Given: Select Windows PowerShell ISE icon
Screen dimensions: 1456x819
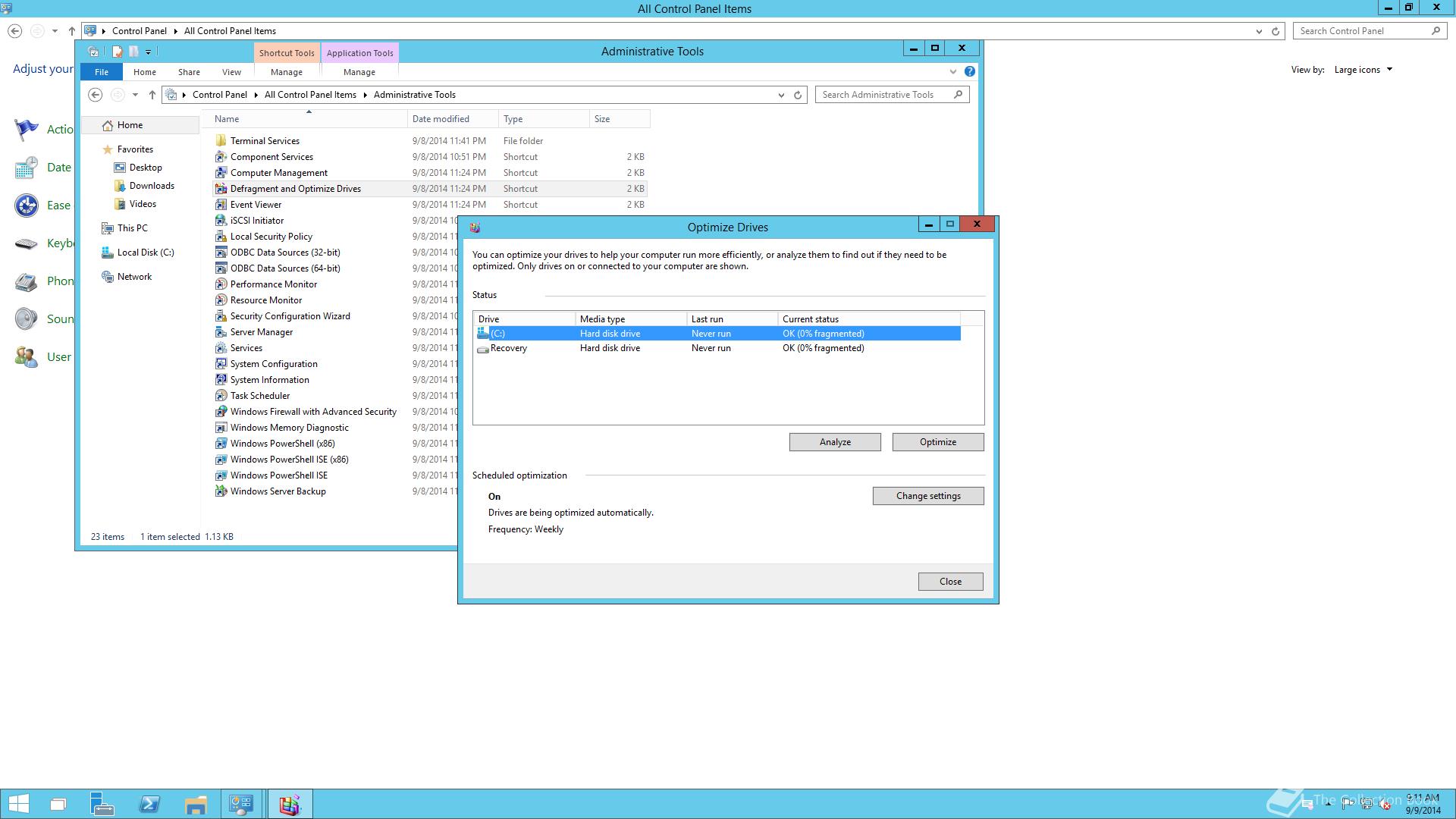Looking at the screenshot, I should coord(221,475).
